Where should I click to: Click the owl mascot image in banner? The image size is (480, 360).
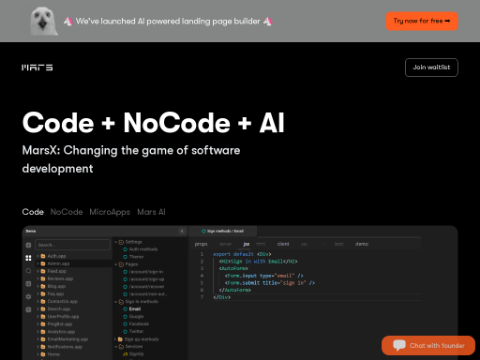[x=44, y=21]
